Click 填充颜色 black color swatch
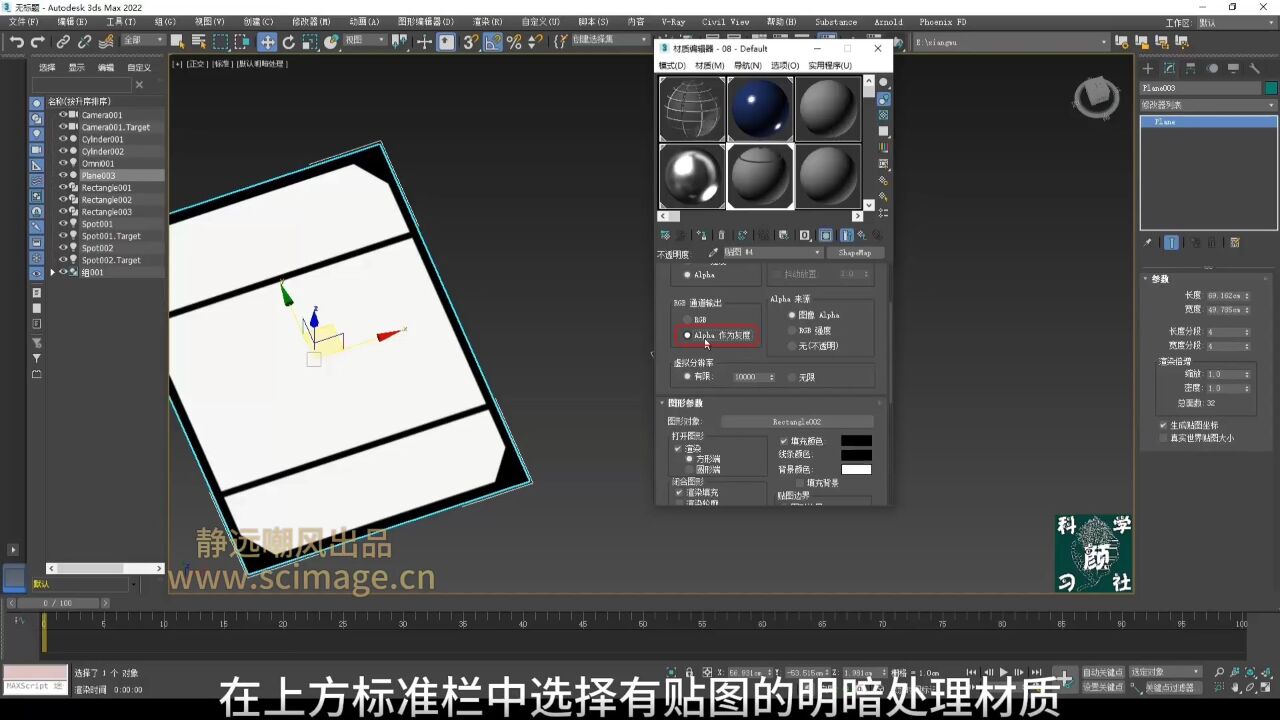Screen dimensions: 1280x720 pyautogui.click(x=856, y=441)
